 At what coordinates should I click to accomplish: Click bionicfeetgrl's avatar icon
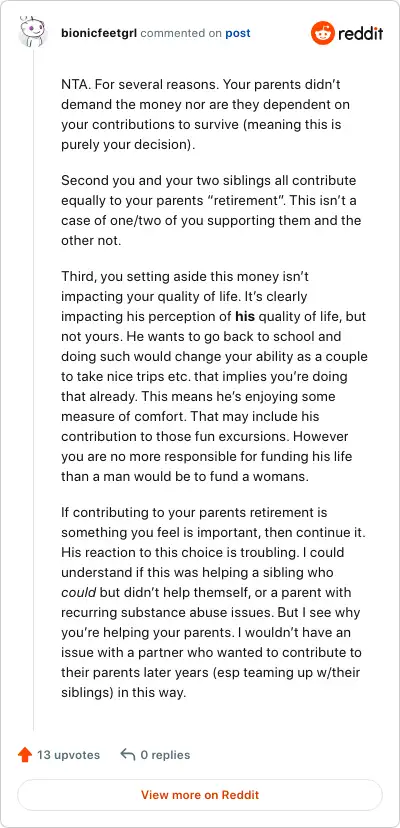33,33
